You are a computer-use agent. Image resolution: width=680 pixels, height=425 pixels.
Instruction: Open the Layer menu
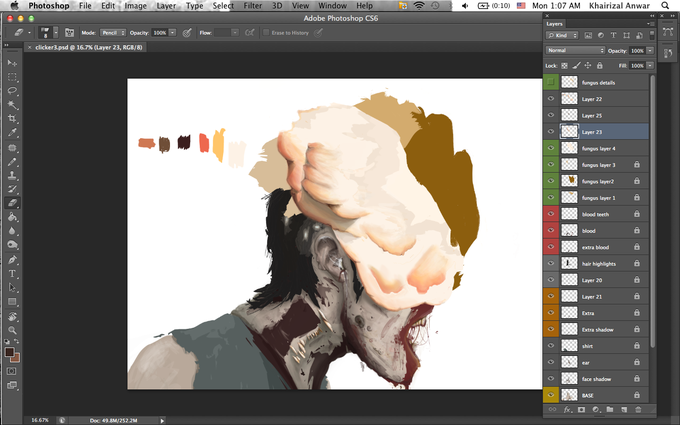click(x=167, y=6)
